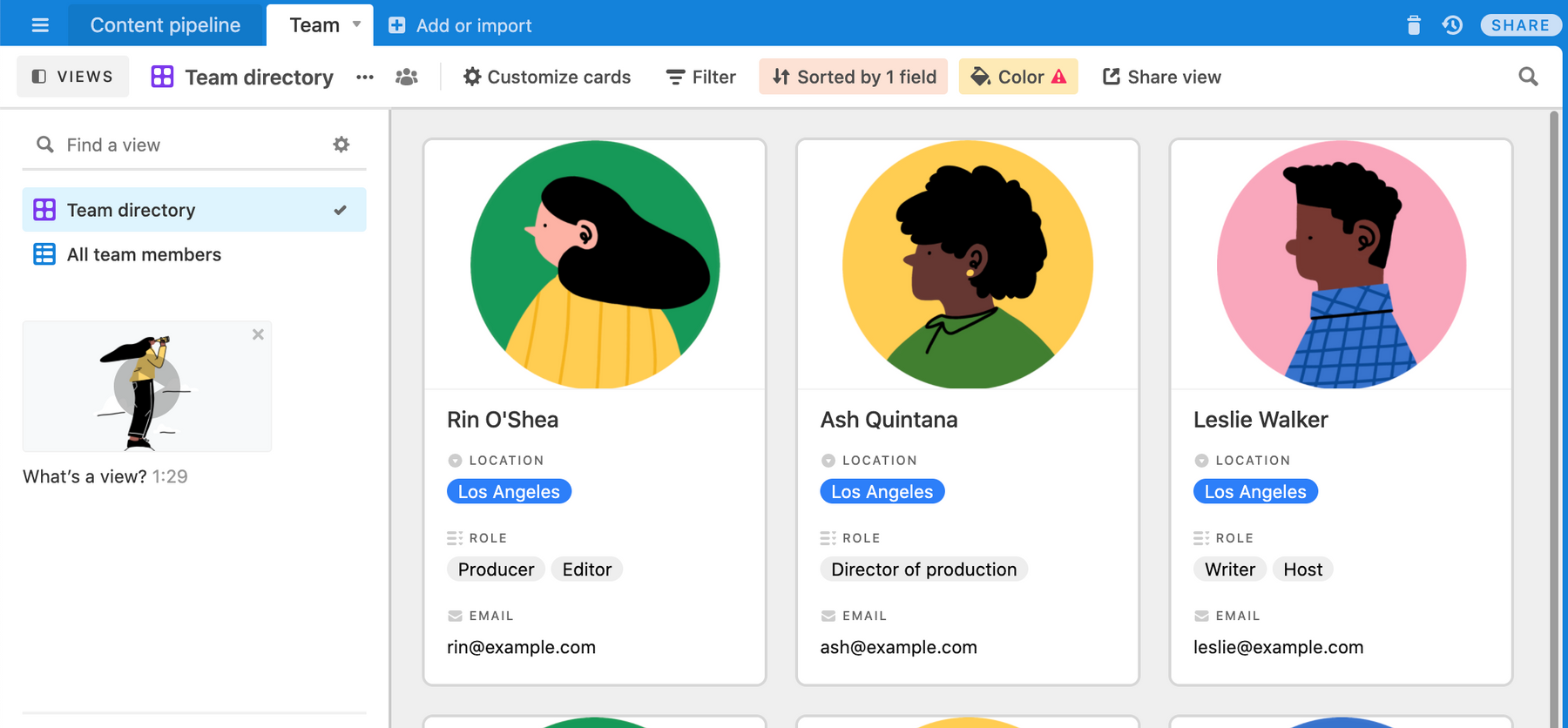Expand the Team tab dropdown arrow
This screenshot has height=728, width=1568.
pyautogui.click(x=356, y=24)
